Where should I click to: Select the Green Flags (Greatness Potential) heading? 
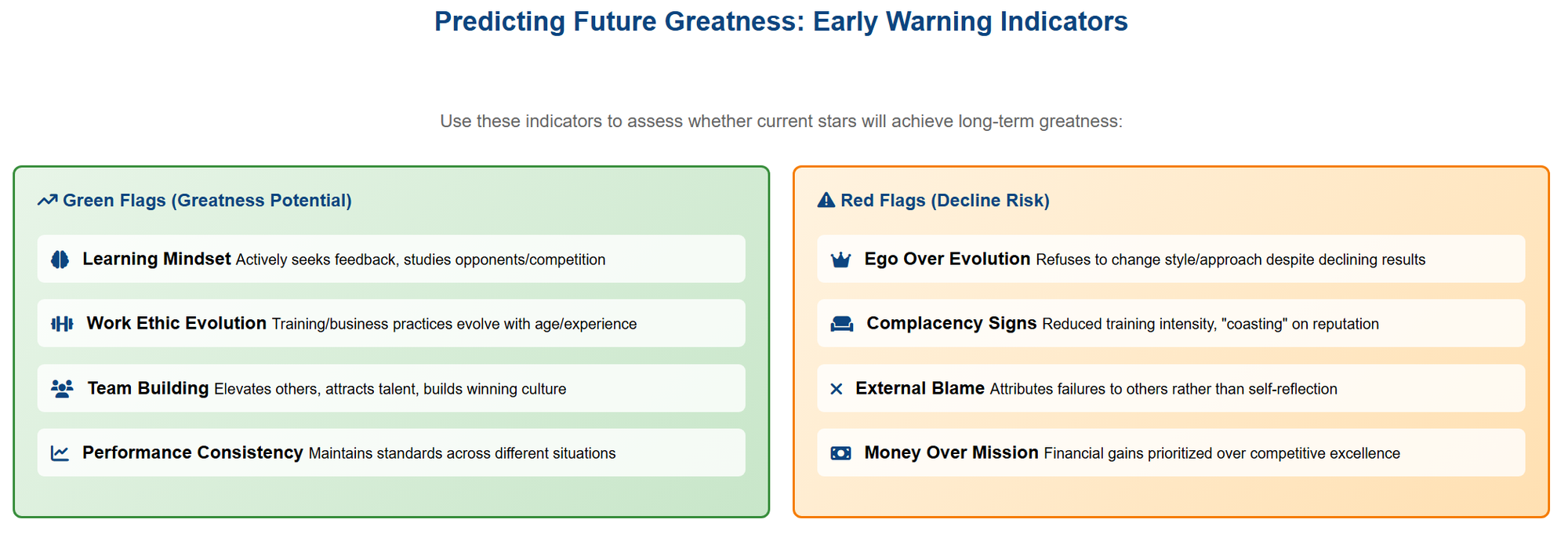(x=207, y=201)
